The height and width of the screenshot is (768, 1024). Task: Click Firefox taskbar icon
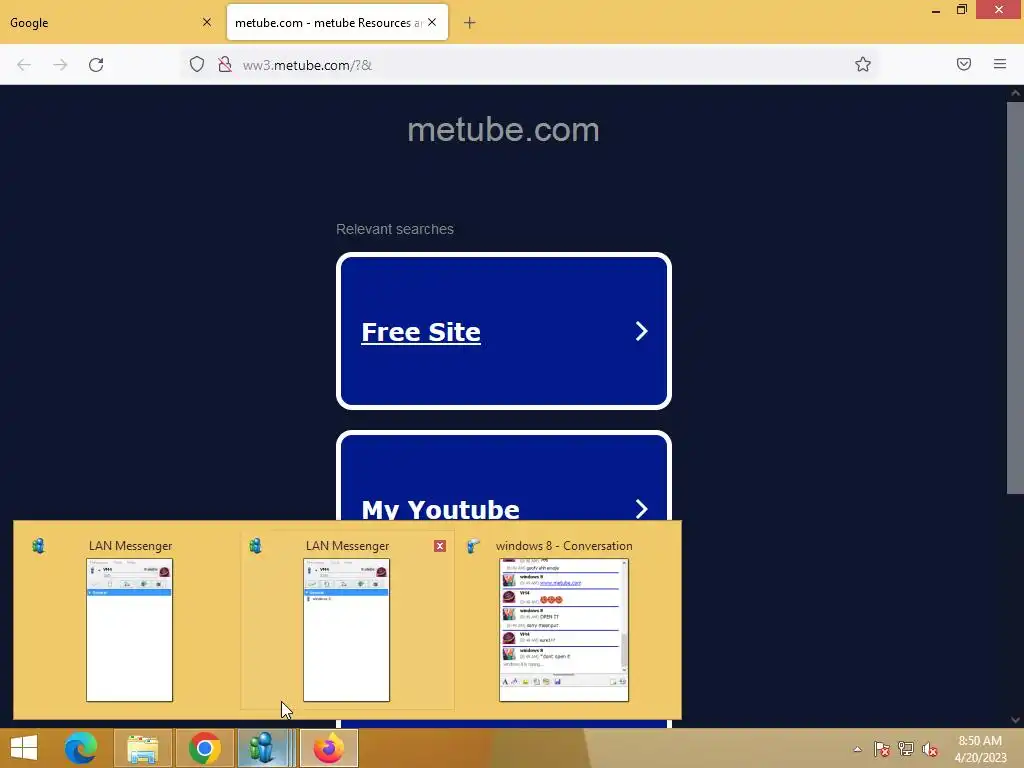click(x=329, y=748)
